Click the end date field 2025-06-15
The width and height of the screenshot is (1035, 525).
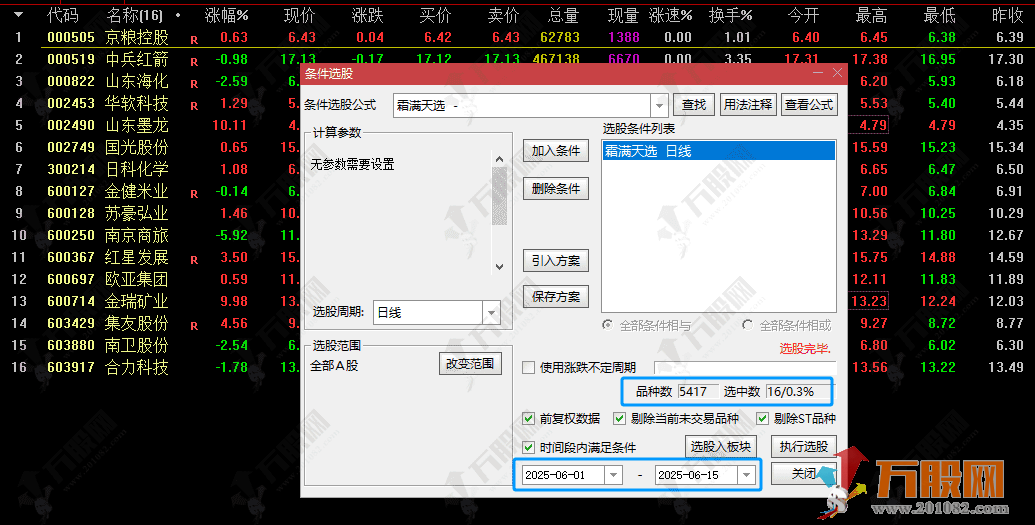tap(696, 475)
